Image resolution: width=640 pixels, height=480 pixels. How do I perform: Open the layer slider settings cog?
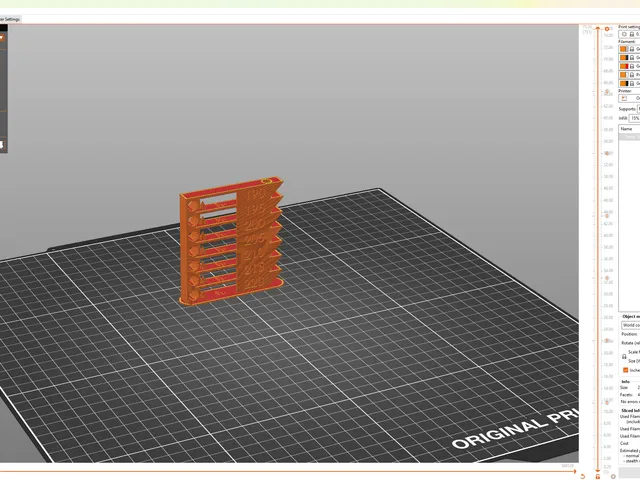(x=613, y=476)
